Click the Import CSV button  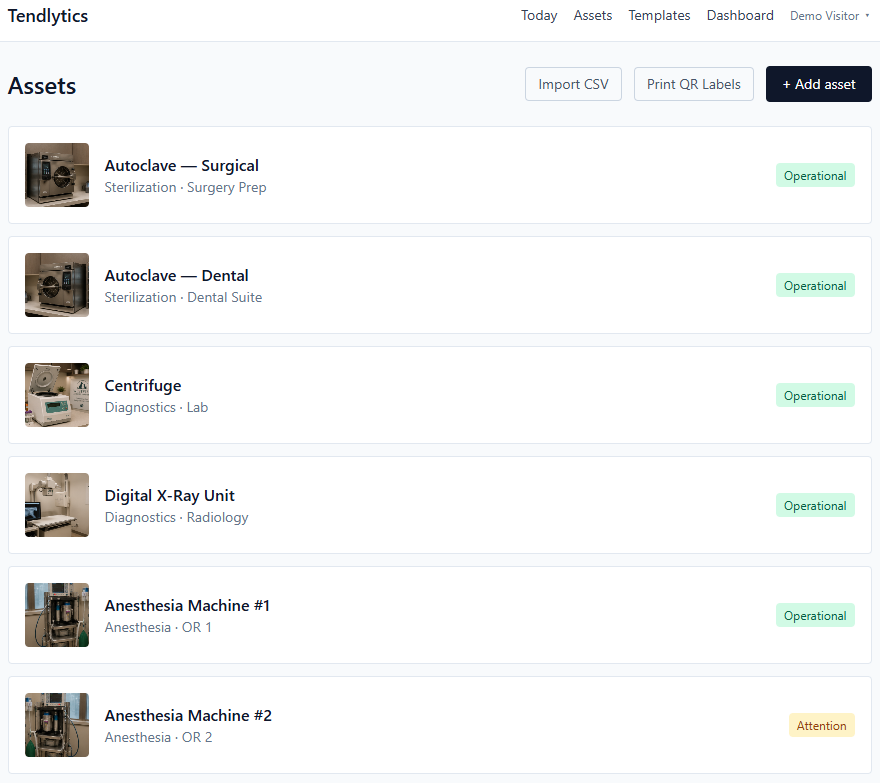click(573, 84)
